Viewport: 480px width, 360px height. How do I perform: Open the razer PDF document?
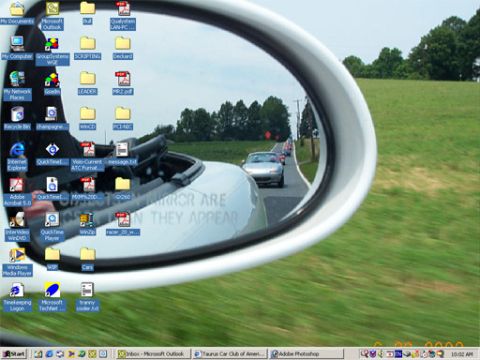pos(123,224)
